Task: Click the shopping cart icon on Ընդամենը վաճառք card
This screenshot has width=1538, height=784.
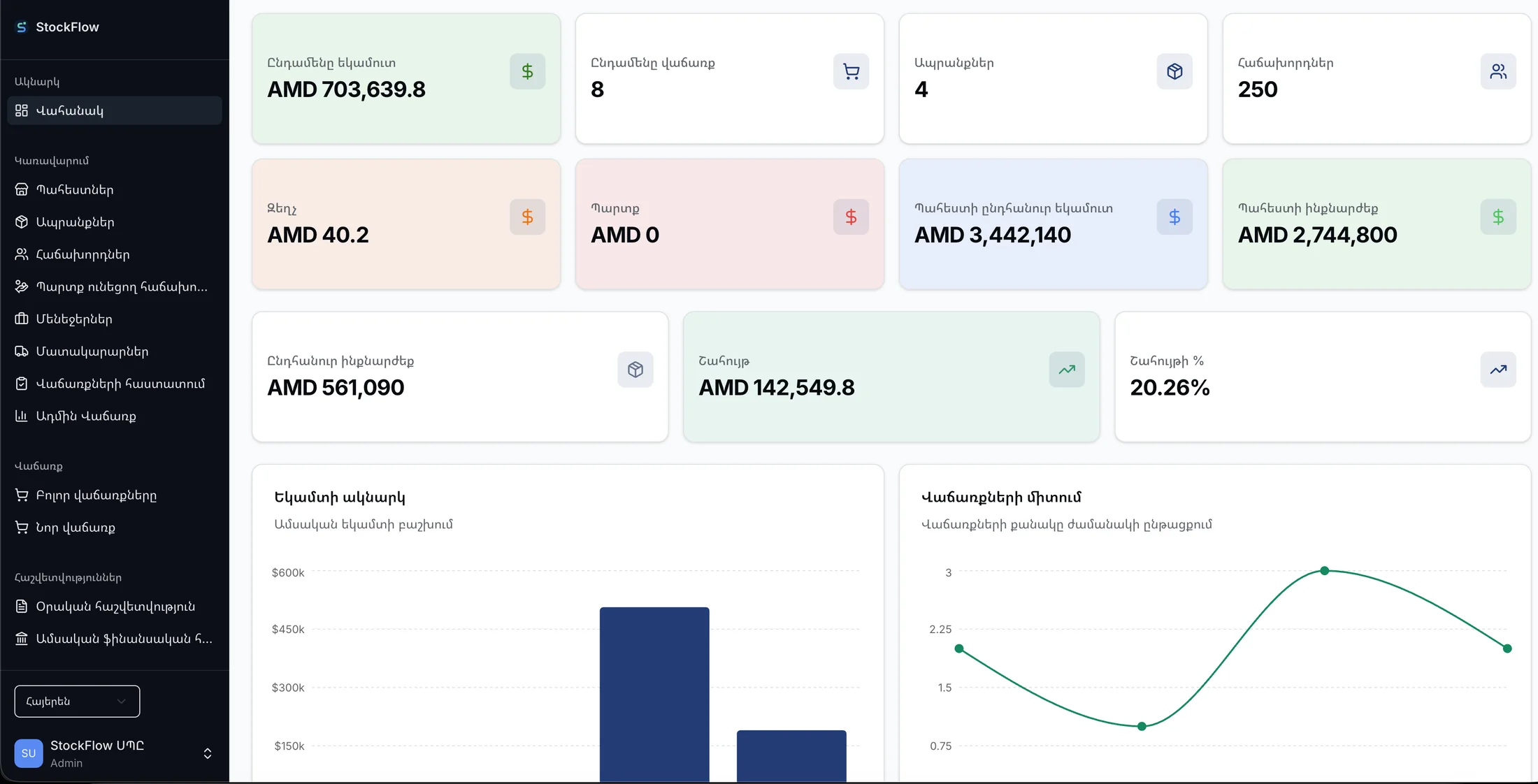Action: click(x=851, y=71)
